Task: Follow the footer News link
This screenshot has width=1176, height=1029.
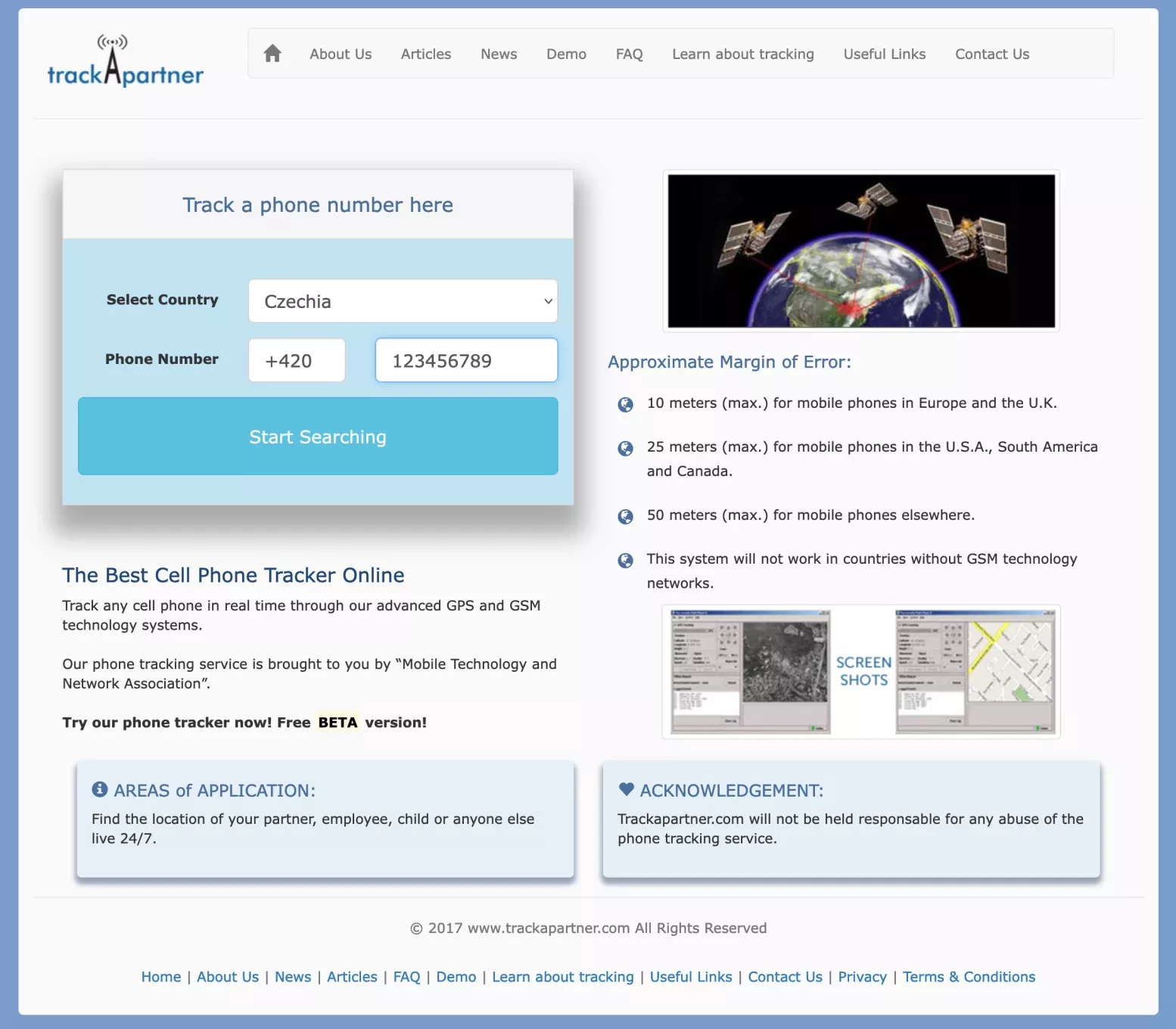Action: coord(293,977)
